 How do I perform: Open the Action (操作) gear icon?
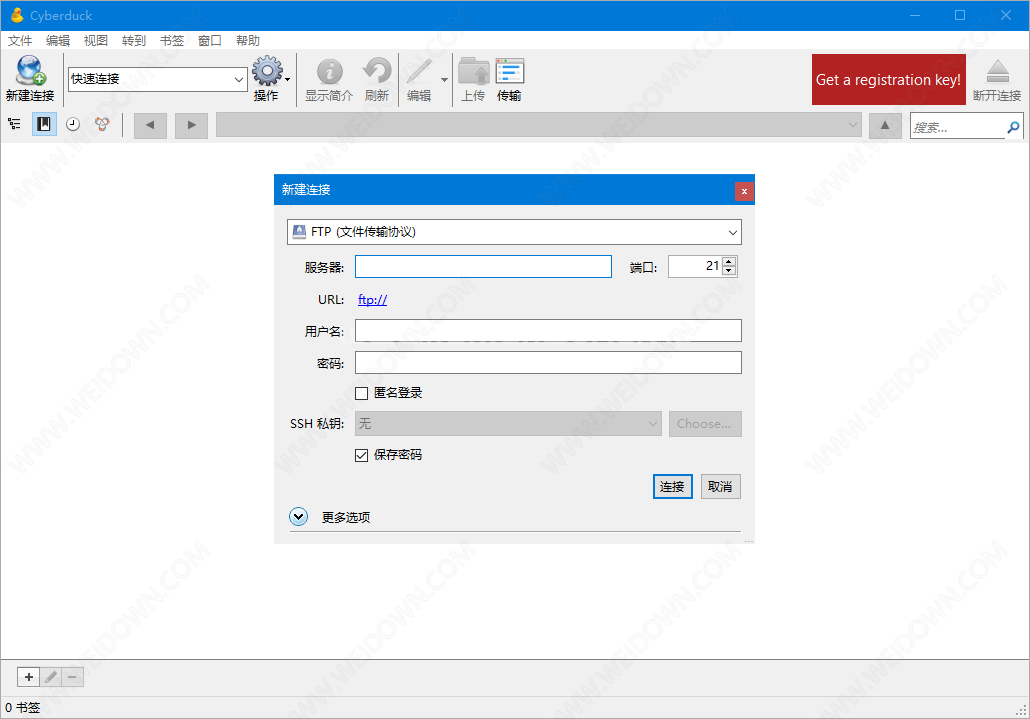coord(267,72)
